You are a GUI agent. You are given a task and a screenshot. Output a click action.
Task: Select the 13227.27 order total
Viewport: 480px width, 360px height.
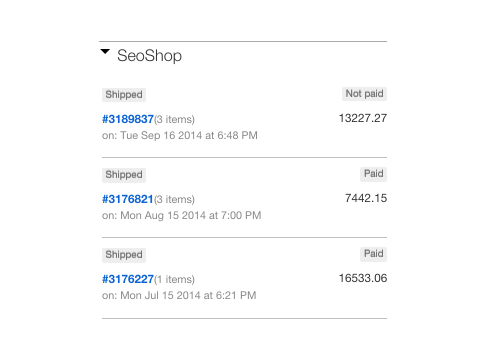pos(363,118)
